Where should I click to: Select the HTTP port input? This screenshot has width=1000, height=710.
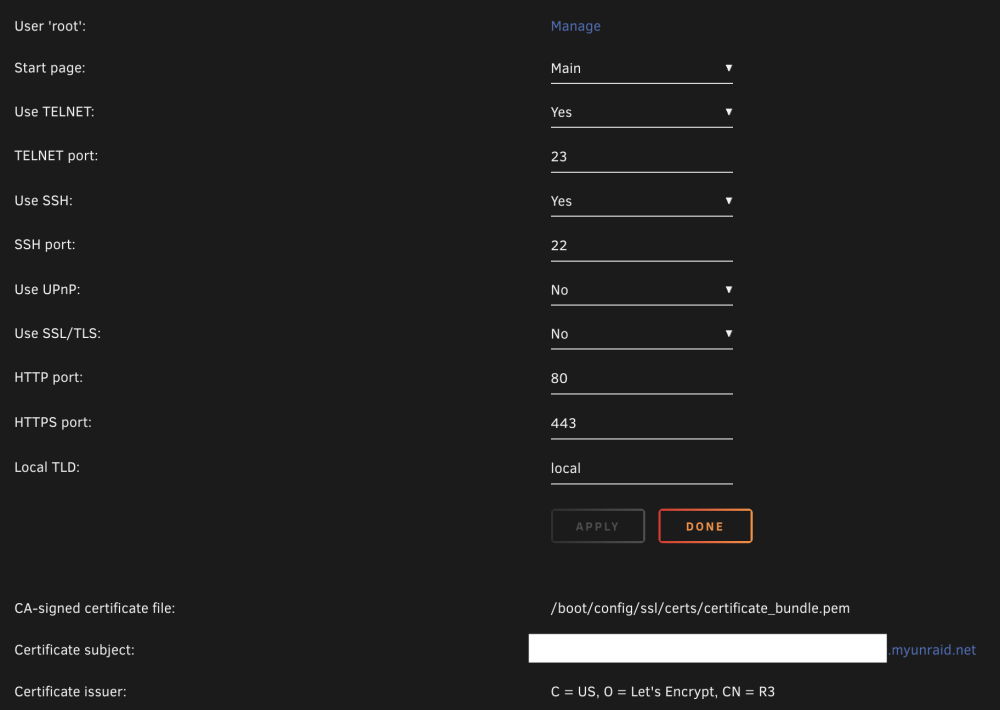click(x=642, y=378)
